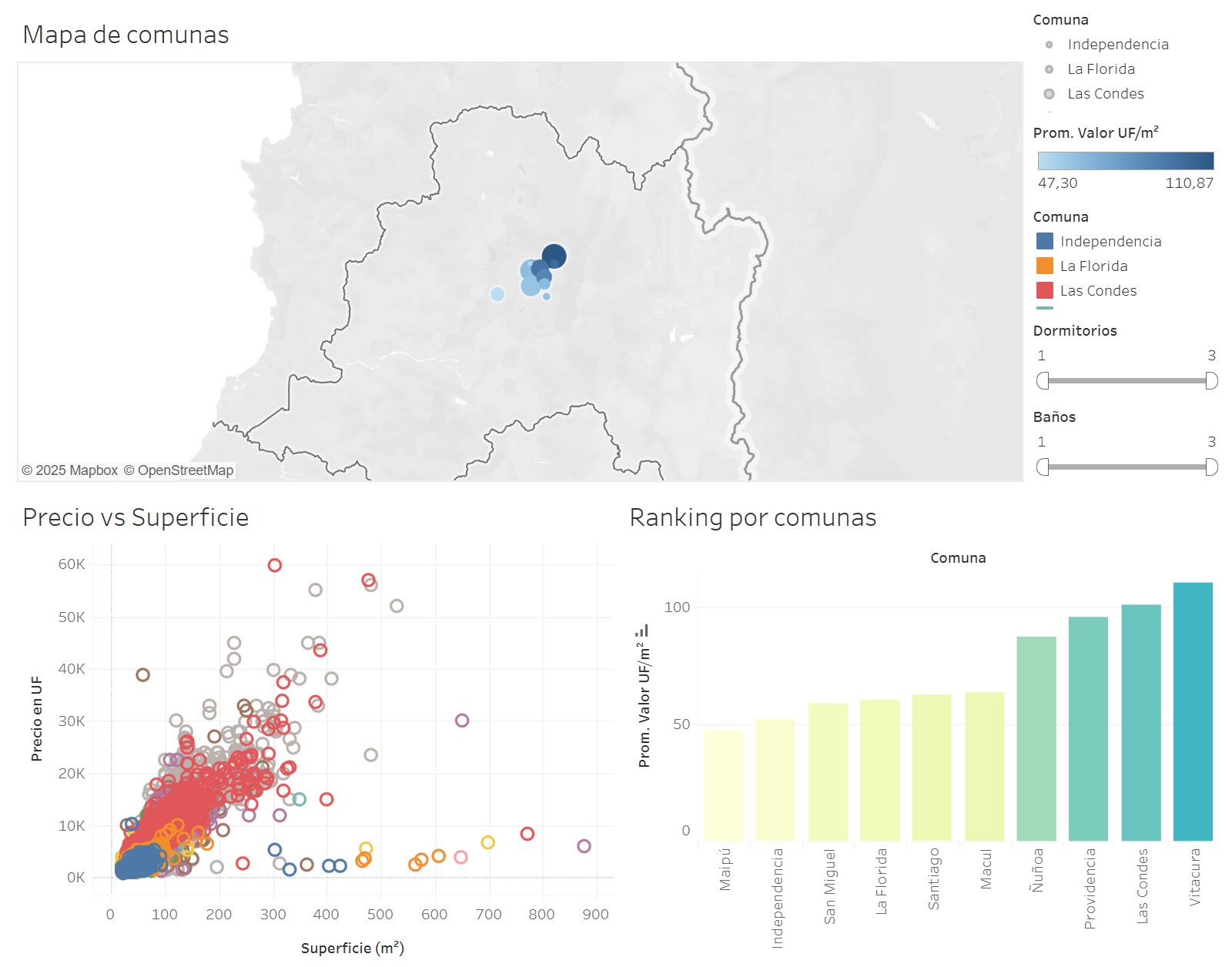This screenshot has width=1232, height=967.
Task: Highlight La Florida orange color swatch
Action: [x=1045, y=266]
